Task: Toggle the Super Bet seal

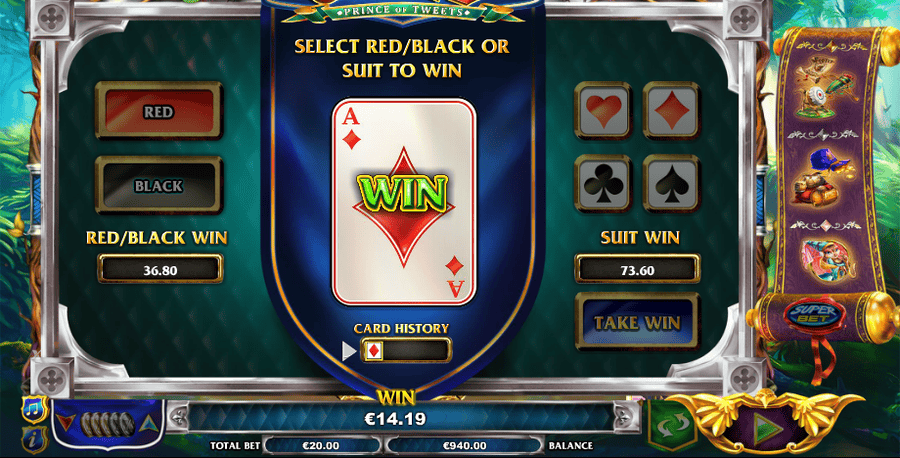Action: [x=814, y=315]
